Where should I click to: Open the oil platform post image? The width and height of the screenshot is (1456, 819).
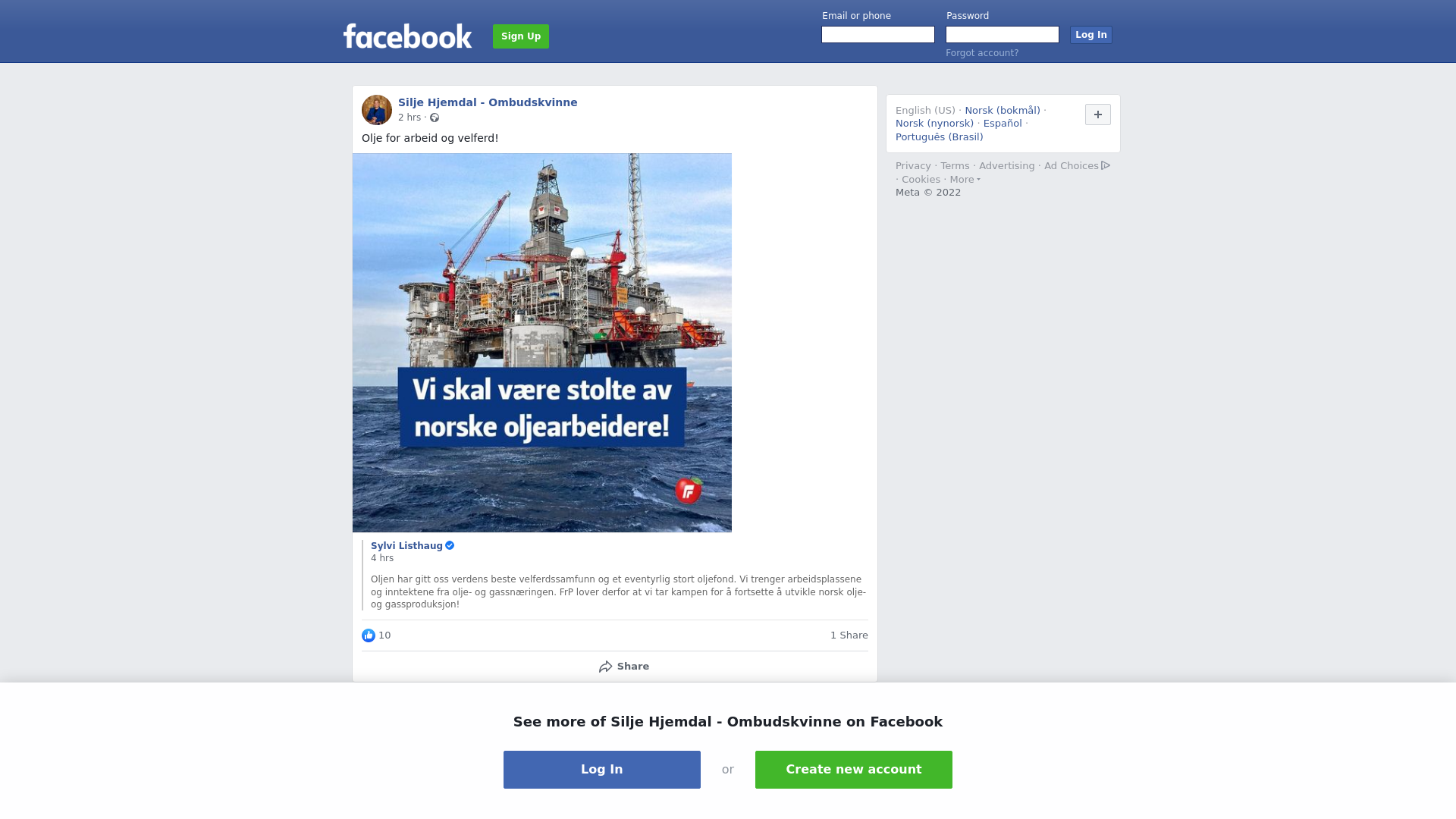[542, 343]
